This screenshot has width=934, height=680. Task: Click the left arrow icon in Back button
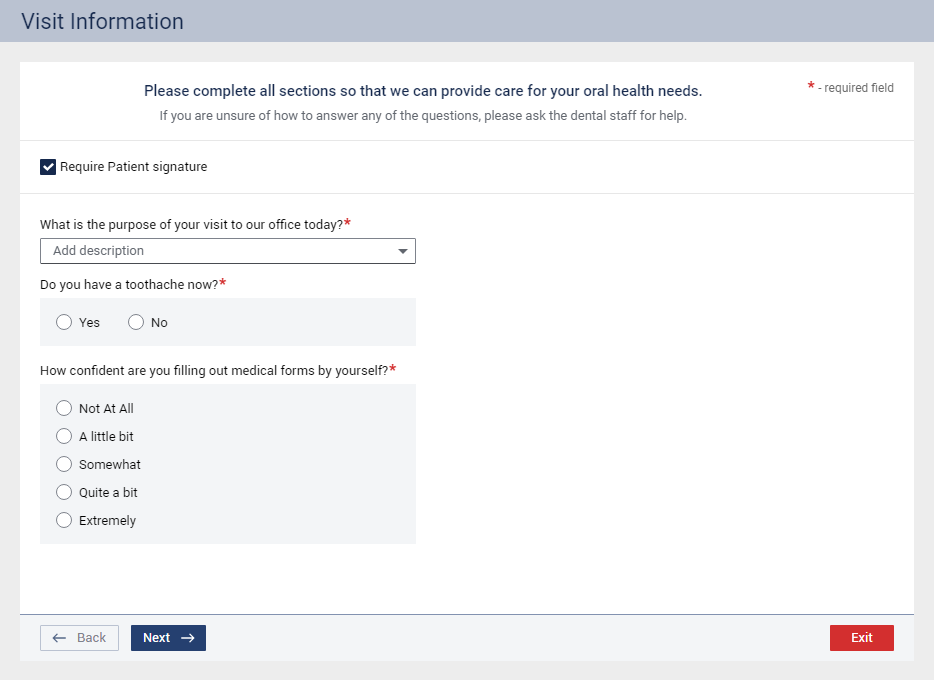60,638
